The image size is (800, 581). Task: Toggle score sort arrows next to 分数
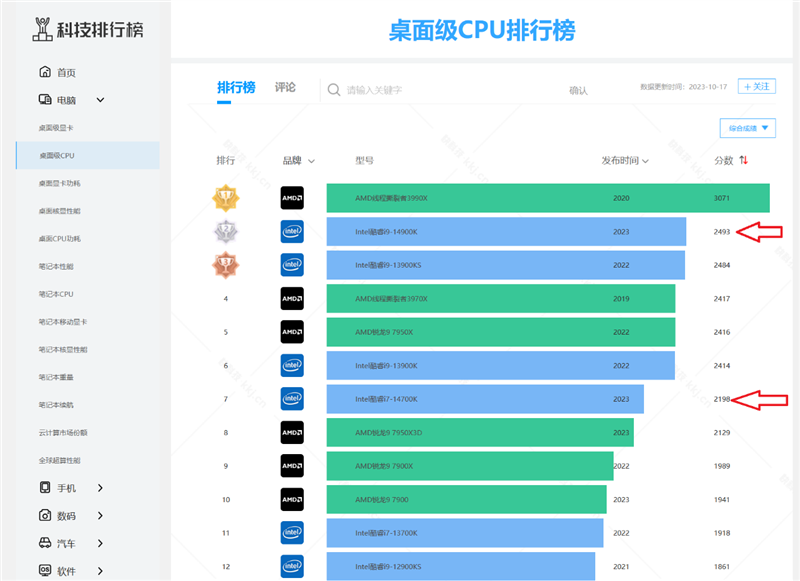pos(744,160)
